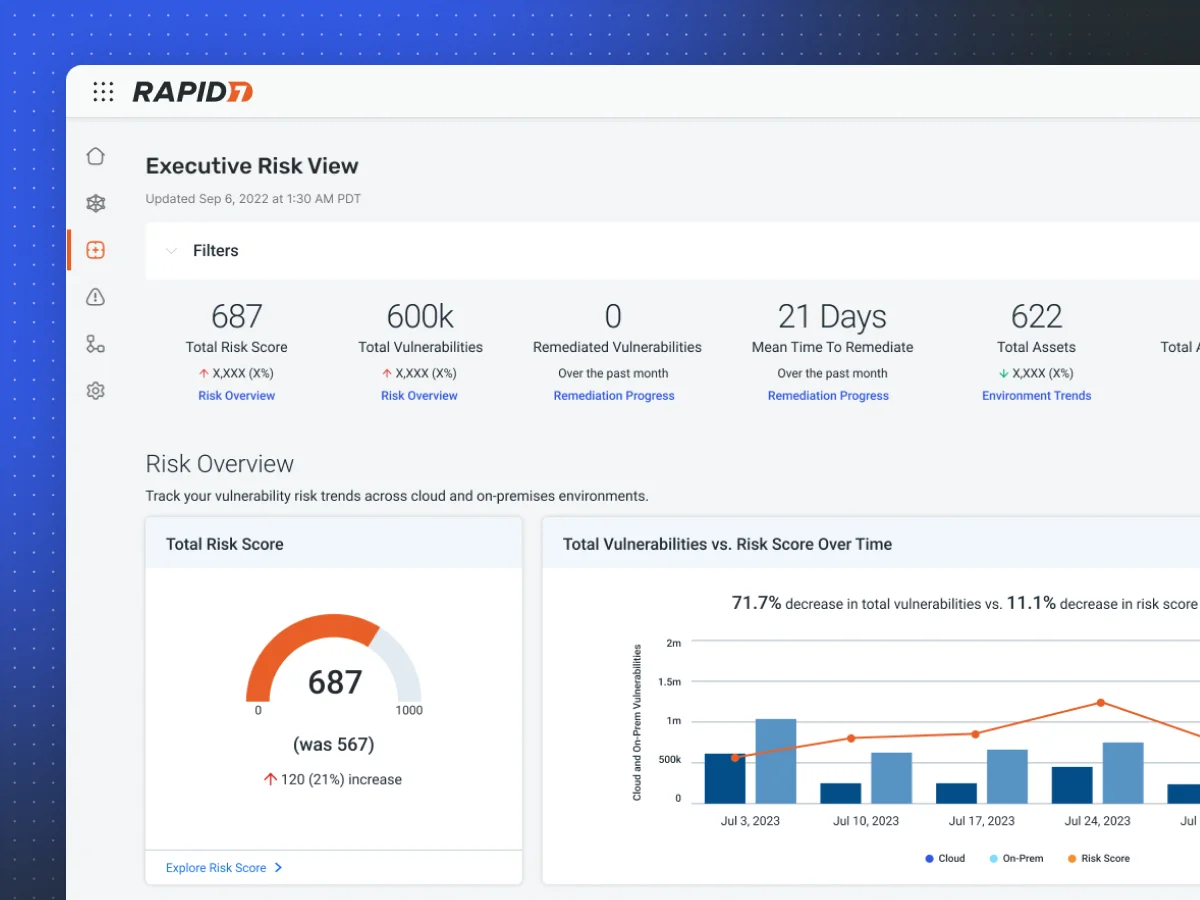
Task: Open the spider web sidebar icon
Action: [x=95, y=203]
